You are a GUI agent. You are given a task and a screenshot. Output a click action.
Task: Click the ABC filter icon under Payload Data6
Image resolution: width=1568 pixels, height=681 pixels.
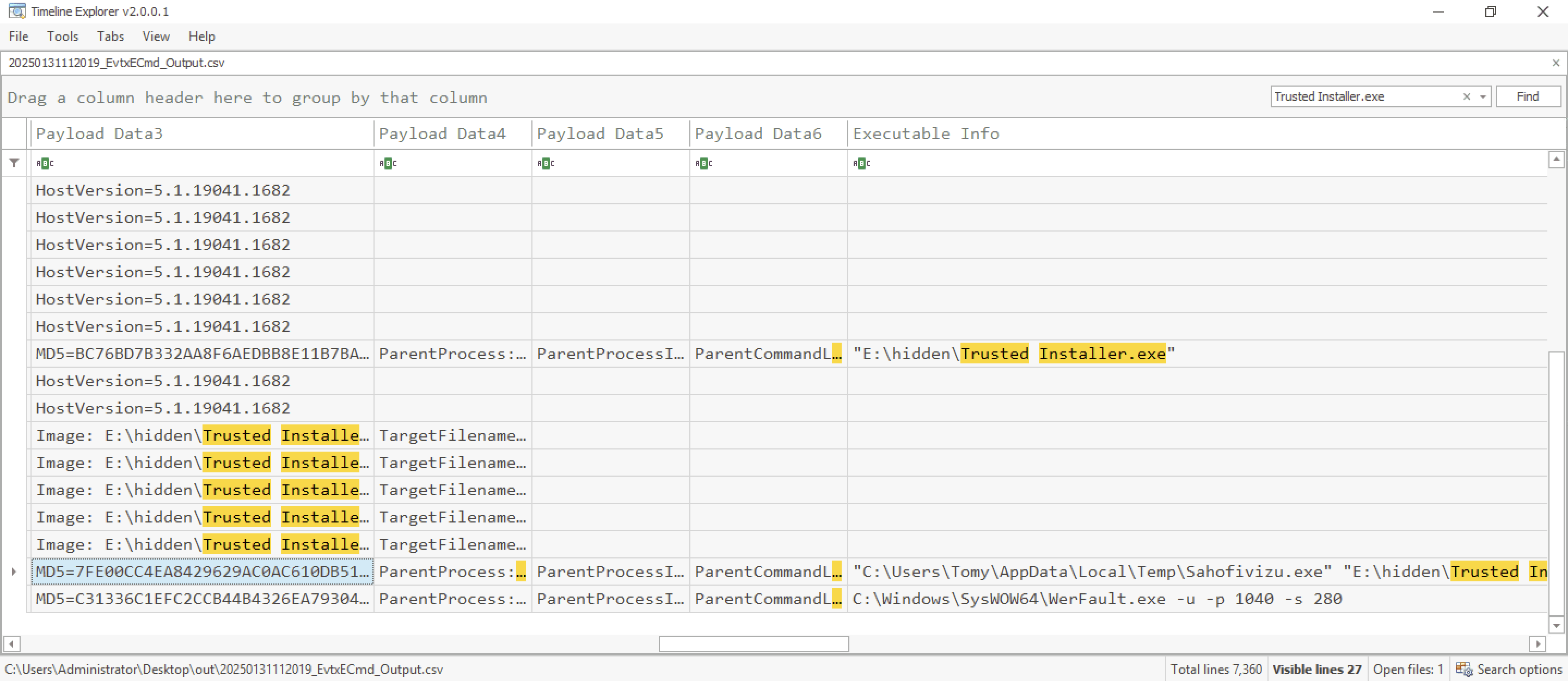click(x=703, y=163)
